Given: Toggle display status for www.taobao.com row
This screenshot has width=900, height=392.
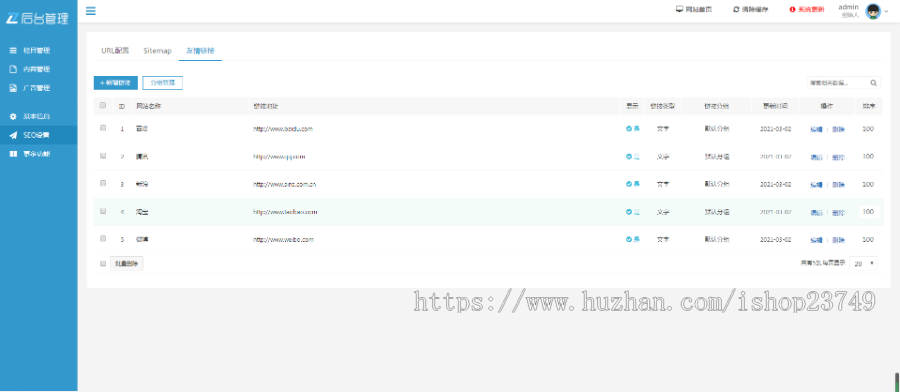Looking at the screenshot, I should [633, 212].
